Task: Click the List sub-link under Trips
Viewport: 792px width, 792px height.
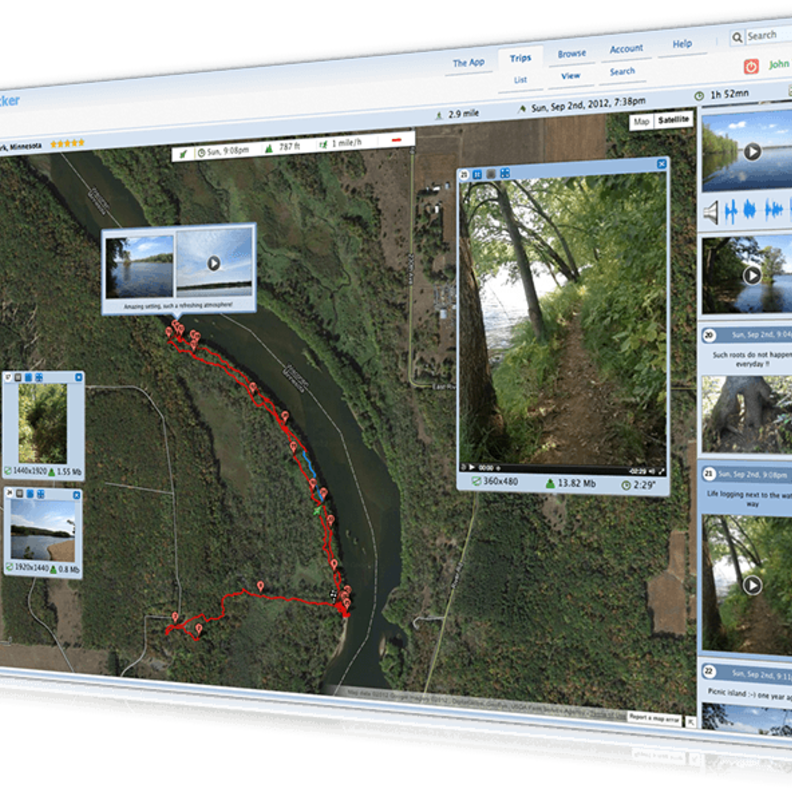Action: click(x=520, y=79)
